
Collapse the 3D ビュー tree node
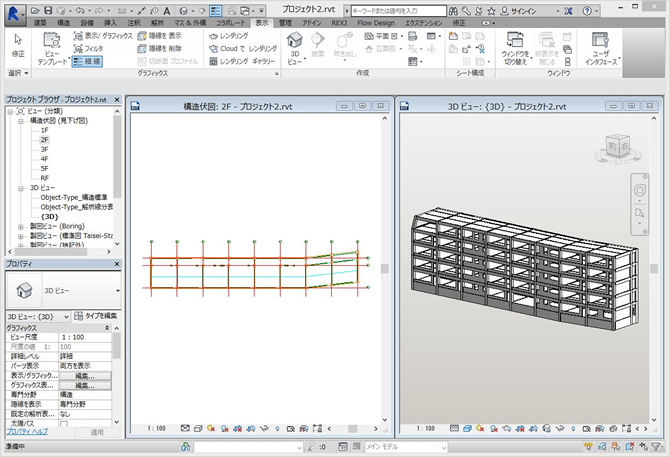21,188
